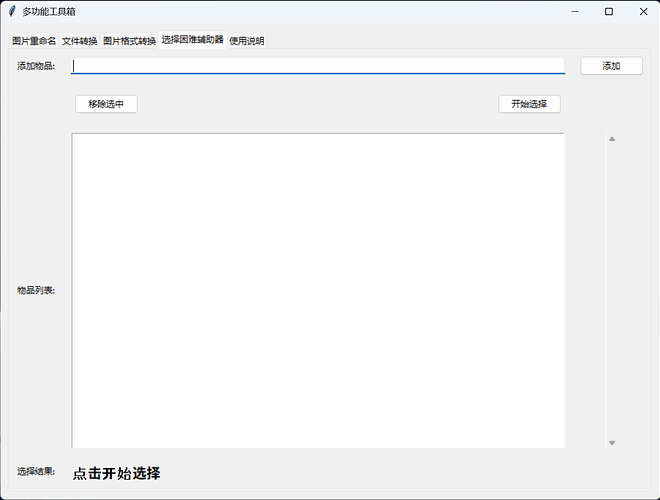
Task: Go to the 图片格式转换 tab
Action: pos(130,41)
